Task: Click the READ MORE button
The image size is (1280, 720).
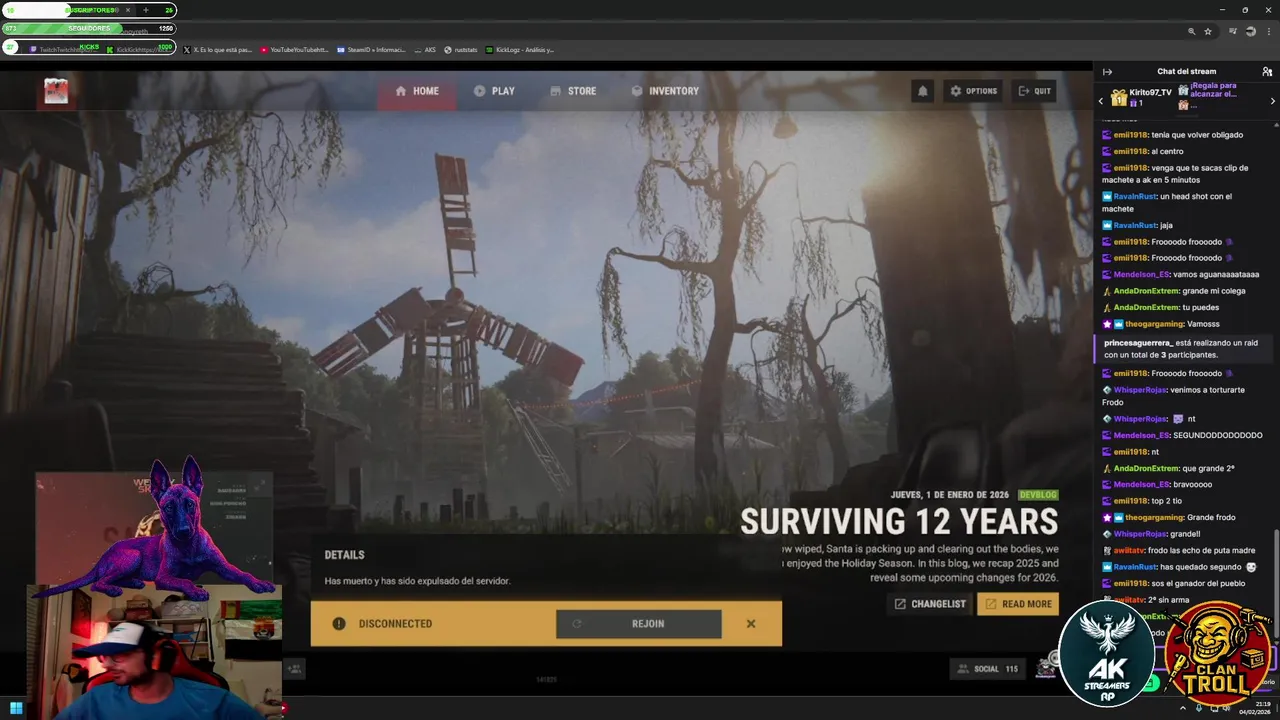Action: click(1018, 604)
